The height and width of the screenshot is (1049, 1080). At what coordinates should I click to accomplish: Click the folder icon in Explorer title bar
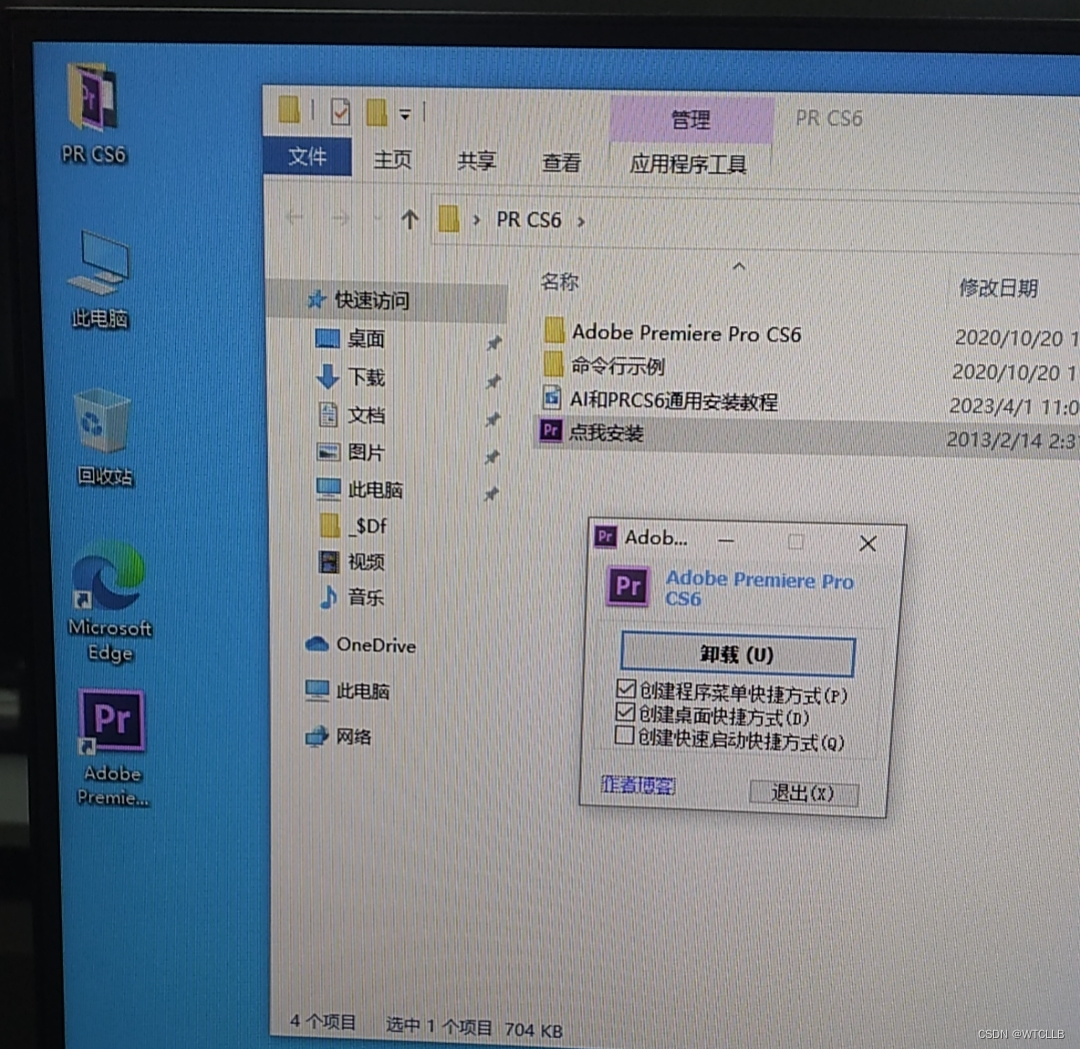click(x=289, y=110)
